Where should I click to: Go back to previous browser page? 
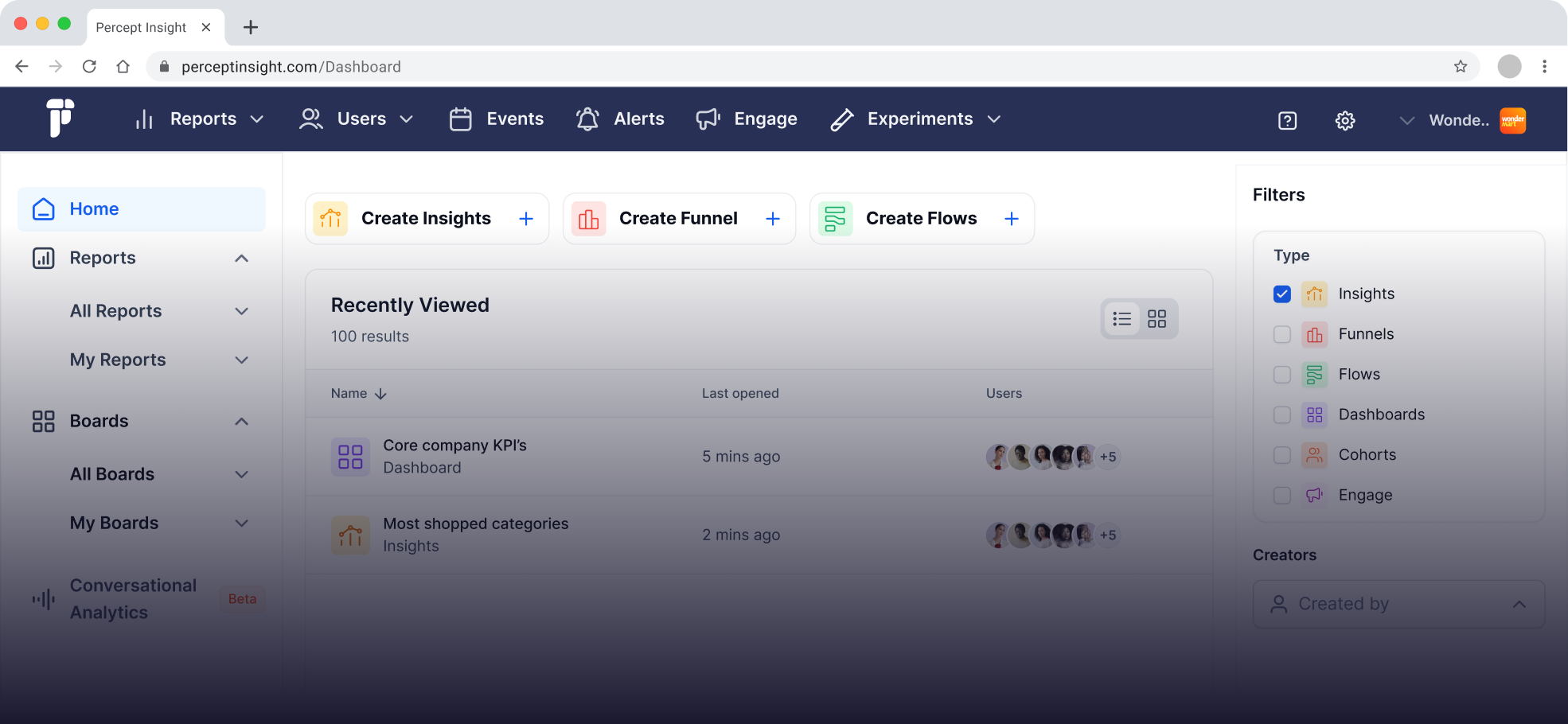[x=22, y=67]
